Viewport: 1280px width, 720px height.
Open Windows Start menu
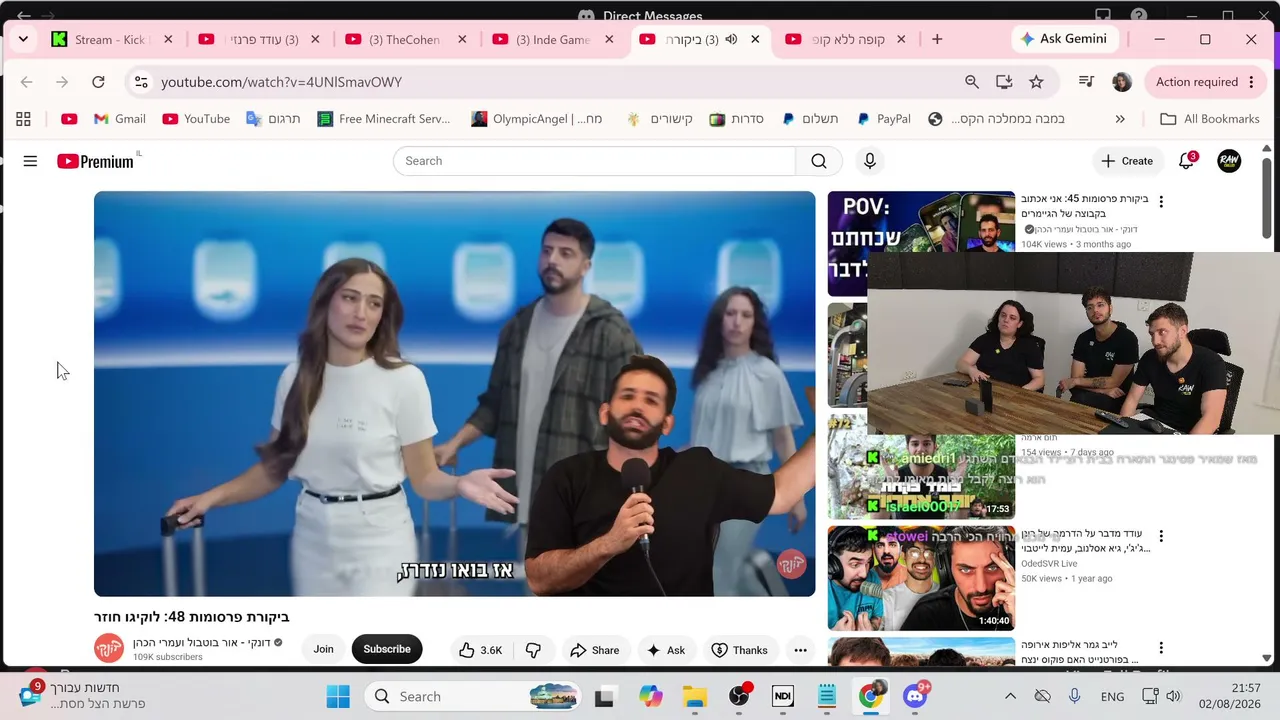click(x=338, y=697)
